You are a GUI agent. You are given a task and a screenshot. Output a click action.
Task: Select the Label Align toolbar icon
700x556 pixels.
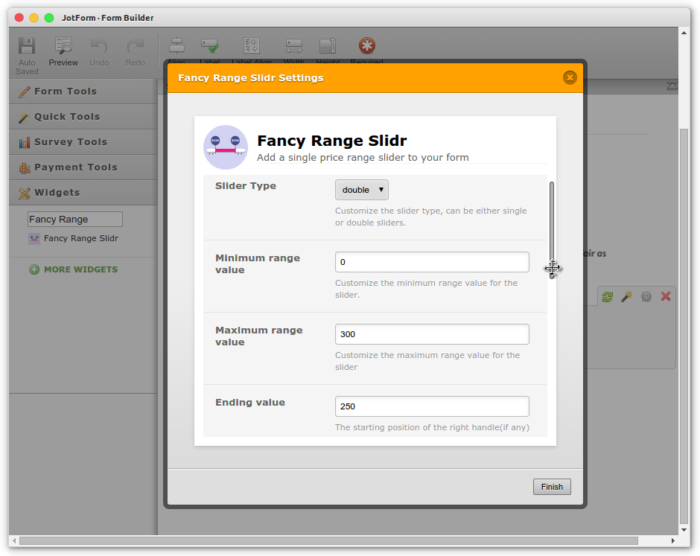tap(251, 46)
